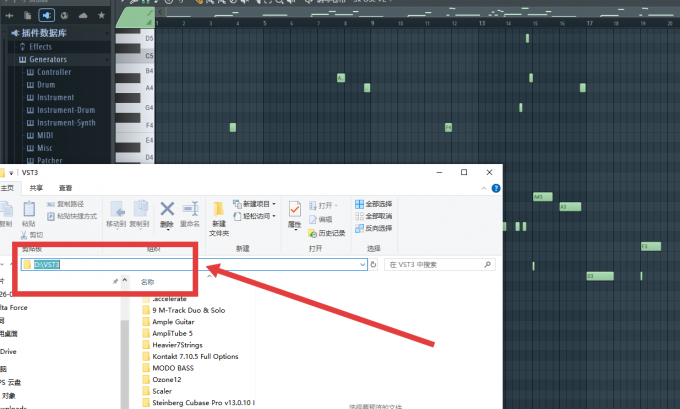Minimize the ribbon with chevron

point(484,188)
